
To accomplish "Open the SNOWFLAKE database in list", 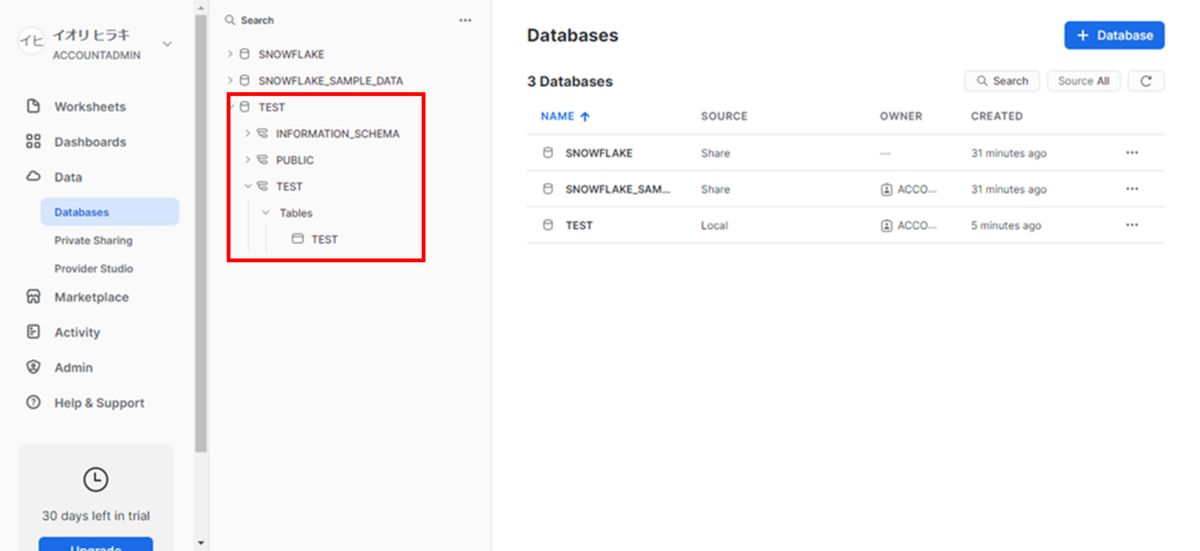I will pos(599,153).
